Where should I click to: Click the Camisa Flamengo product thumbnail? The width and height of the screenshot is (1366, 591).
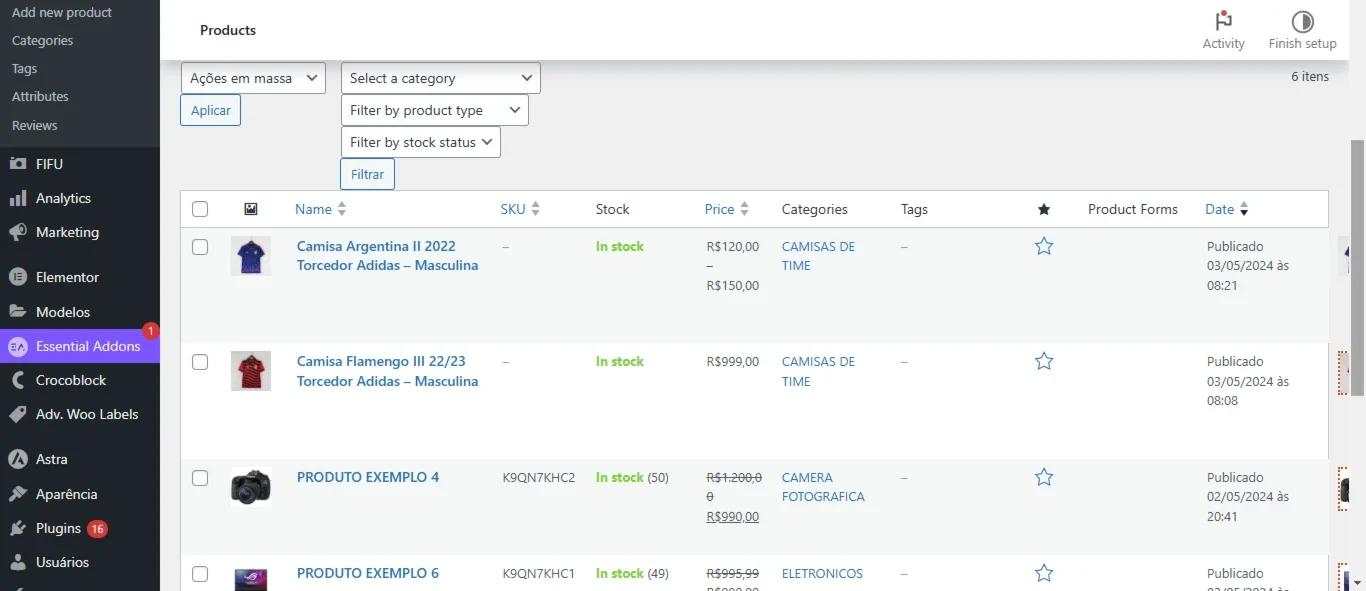[251, 371]
